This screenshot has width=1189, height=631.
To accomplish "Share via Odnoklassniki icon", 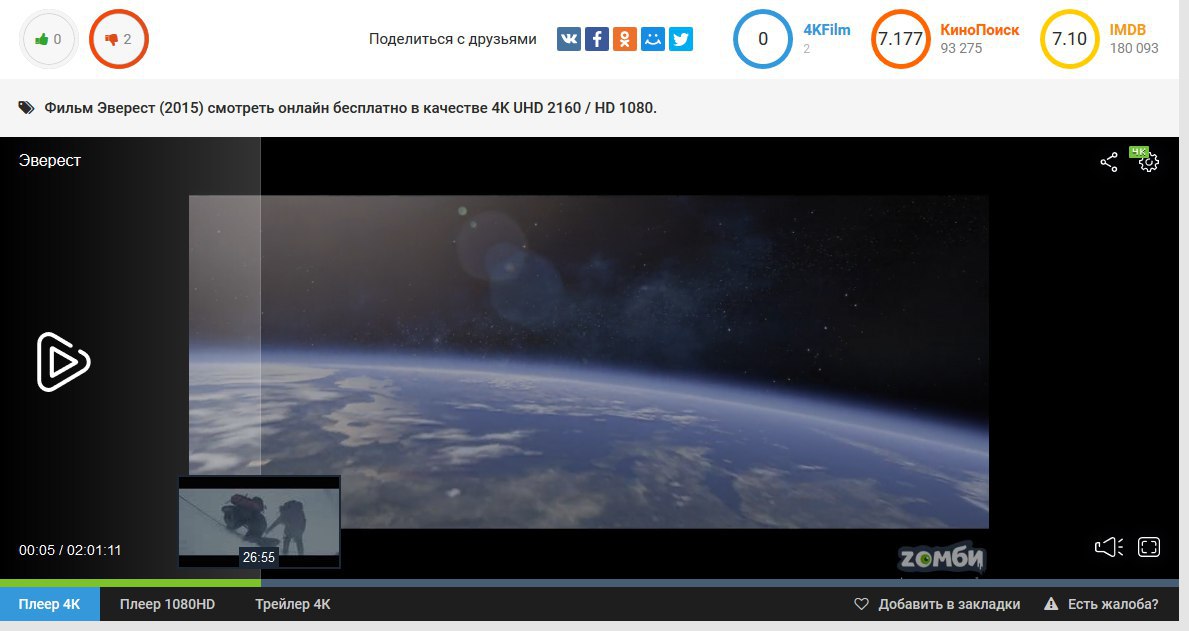I will tap(625, 39).
